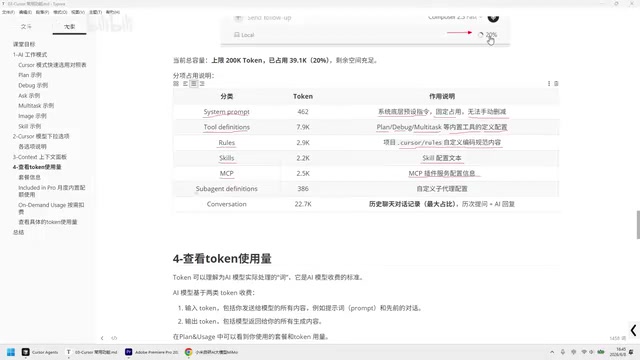
Task: Open the 格式(O) menu
Action: [x=60, y=12]
